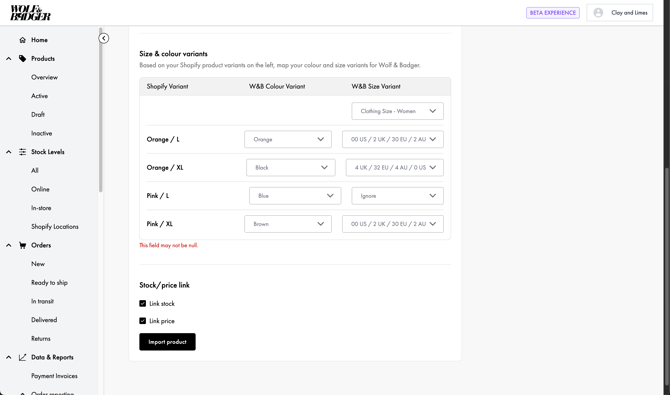Open Orange / XL size variant dropdown
670x395 pixels.
coord(394,168)
